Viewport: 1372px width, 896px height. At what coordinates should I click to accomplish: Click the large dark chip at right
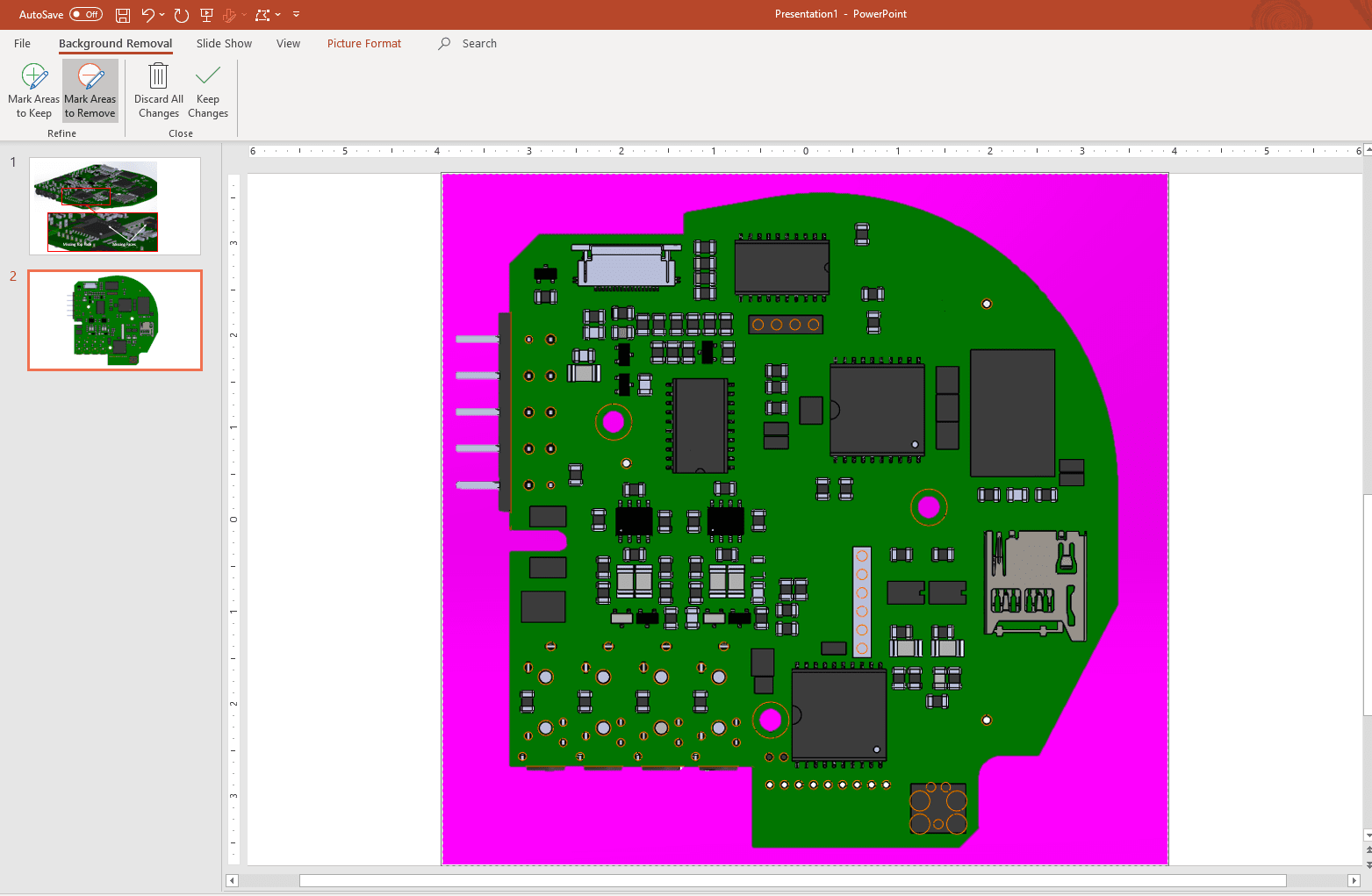pos(1012,413)
